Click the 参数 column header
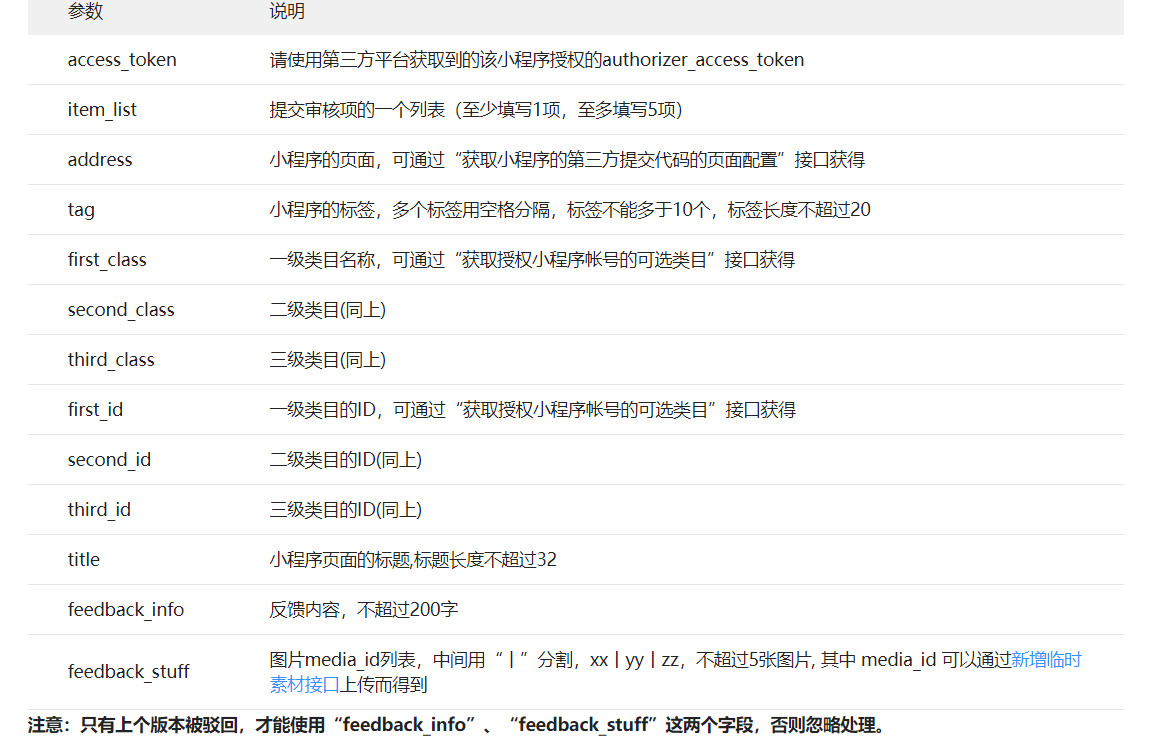 (x=85, y=11)
